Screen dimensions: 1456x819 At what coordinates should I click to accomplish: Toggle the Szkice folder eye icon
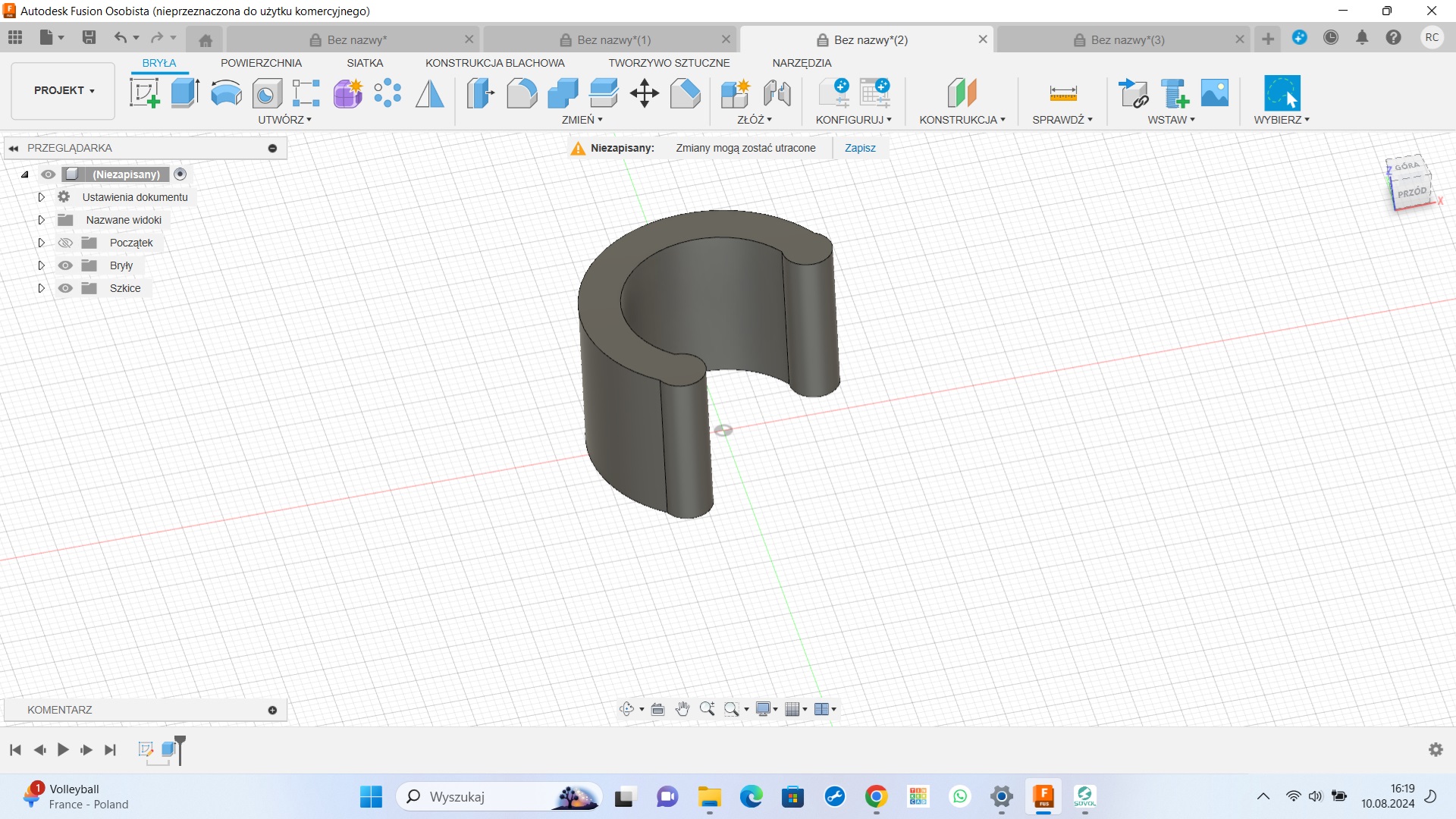click(66, 288)
